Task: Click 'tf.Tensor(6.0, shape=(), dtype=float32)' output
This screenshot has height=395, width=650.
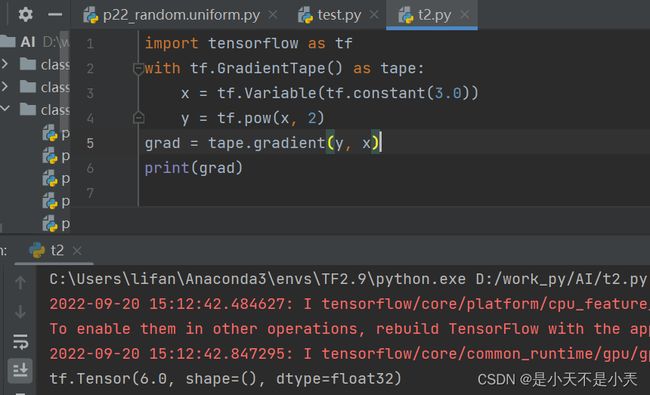Action: click(225, 378)
